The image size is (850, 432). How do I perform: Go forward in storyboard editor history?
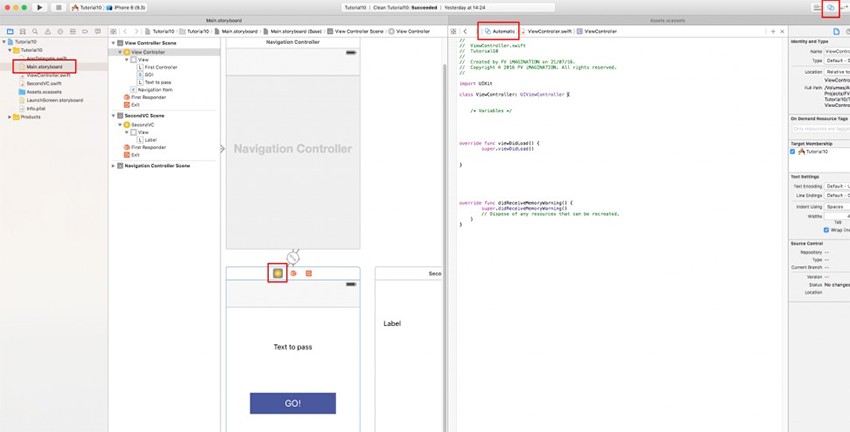[x=137, y=31]
